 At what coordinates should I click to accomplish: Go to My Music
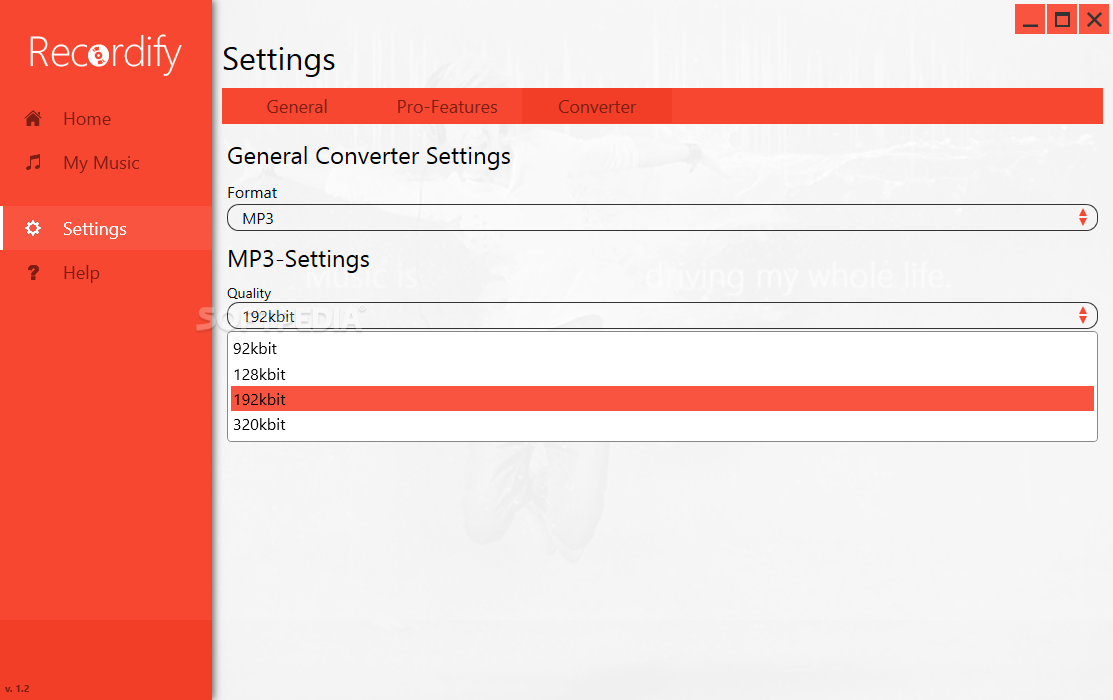pyautogui.click(x=106, y=163)
